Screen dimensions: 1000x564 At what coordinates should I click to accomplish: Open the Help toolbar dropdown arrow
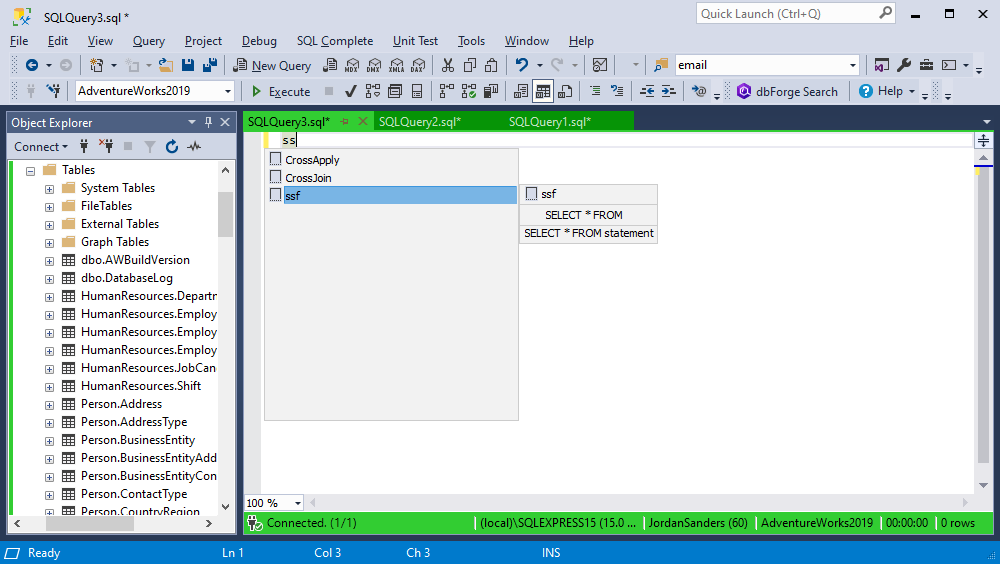point(911,91)
